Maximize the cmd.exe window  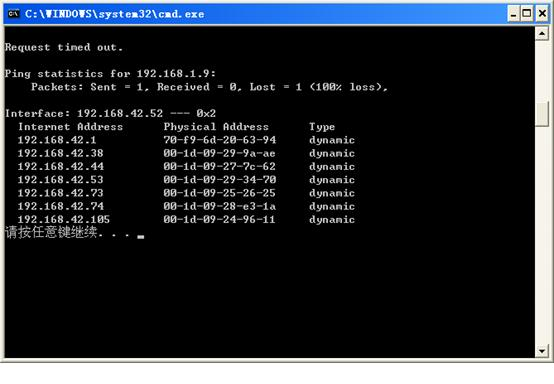point(526,14)
